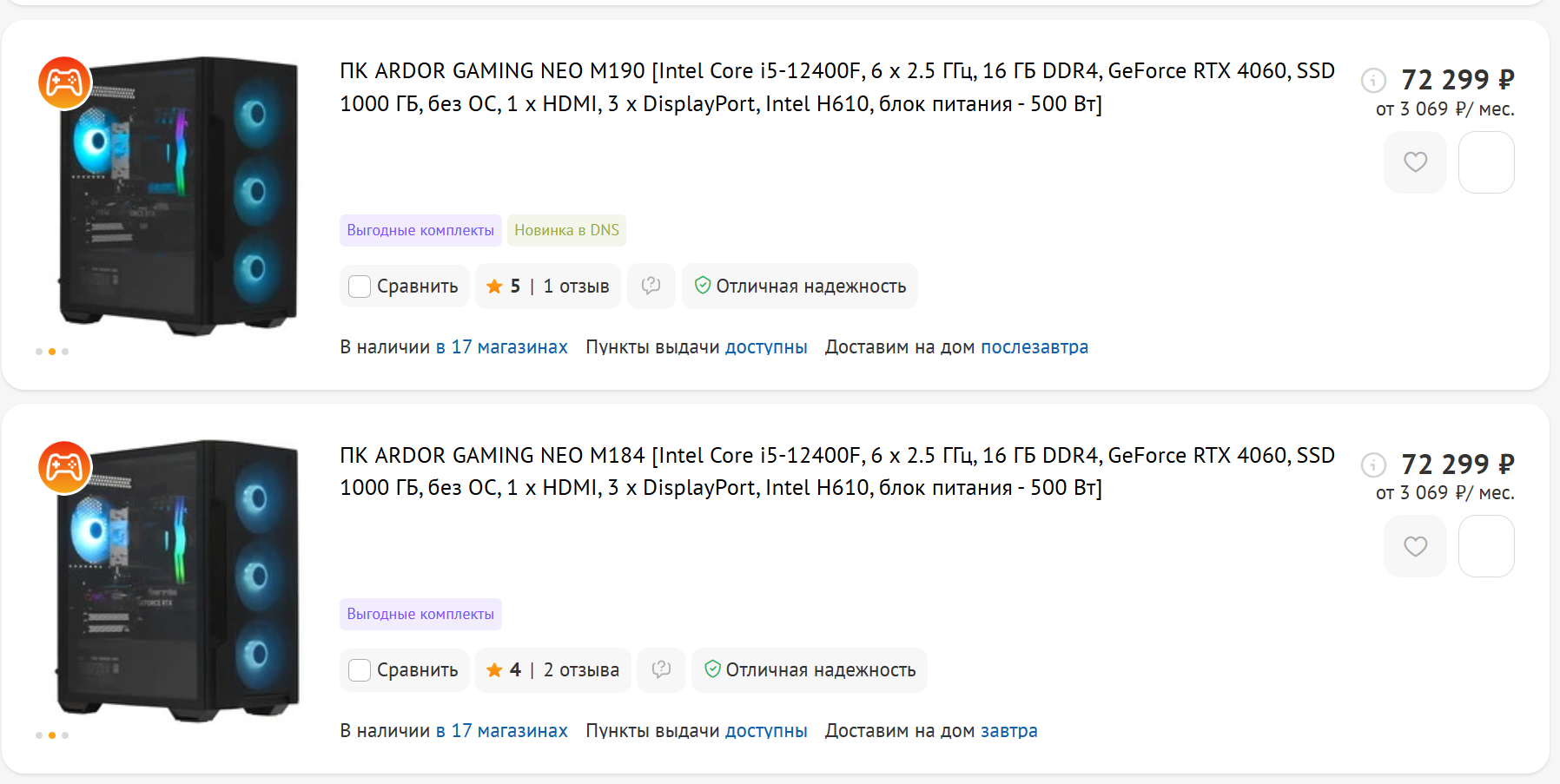Viewport: 1560px width, 784px height.
Task: Click 'послезавтра' delivery link
Action: [x=1034, y=346]
